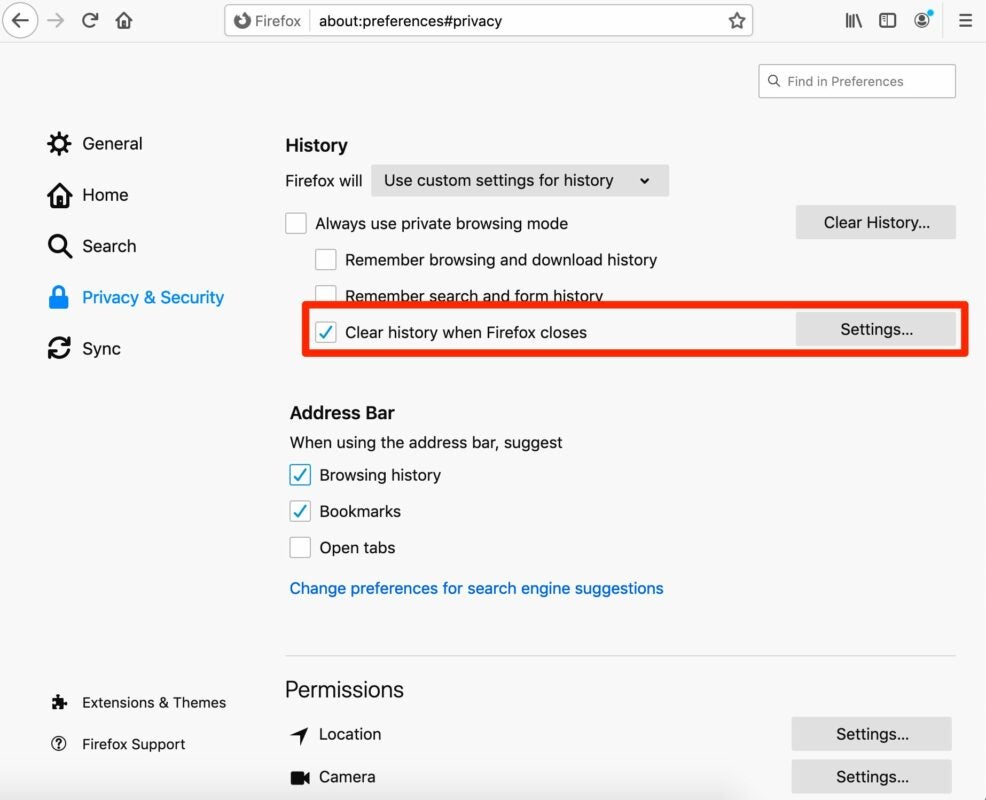Open the Library icon in toolbar

853,20
